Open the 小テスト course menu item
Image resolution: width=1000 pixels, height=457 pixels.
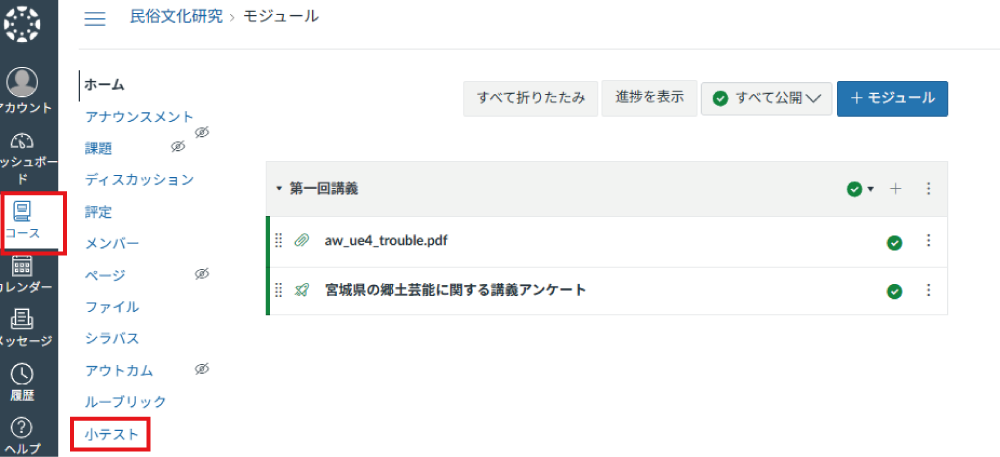click(x=110, y=434)
